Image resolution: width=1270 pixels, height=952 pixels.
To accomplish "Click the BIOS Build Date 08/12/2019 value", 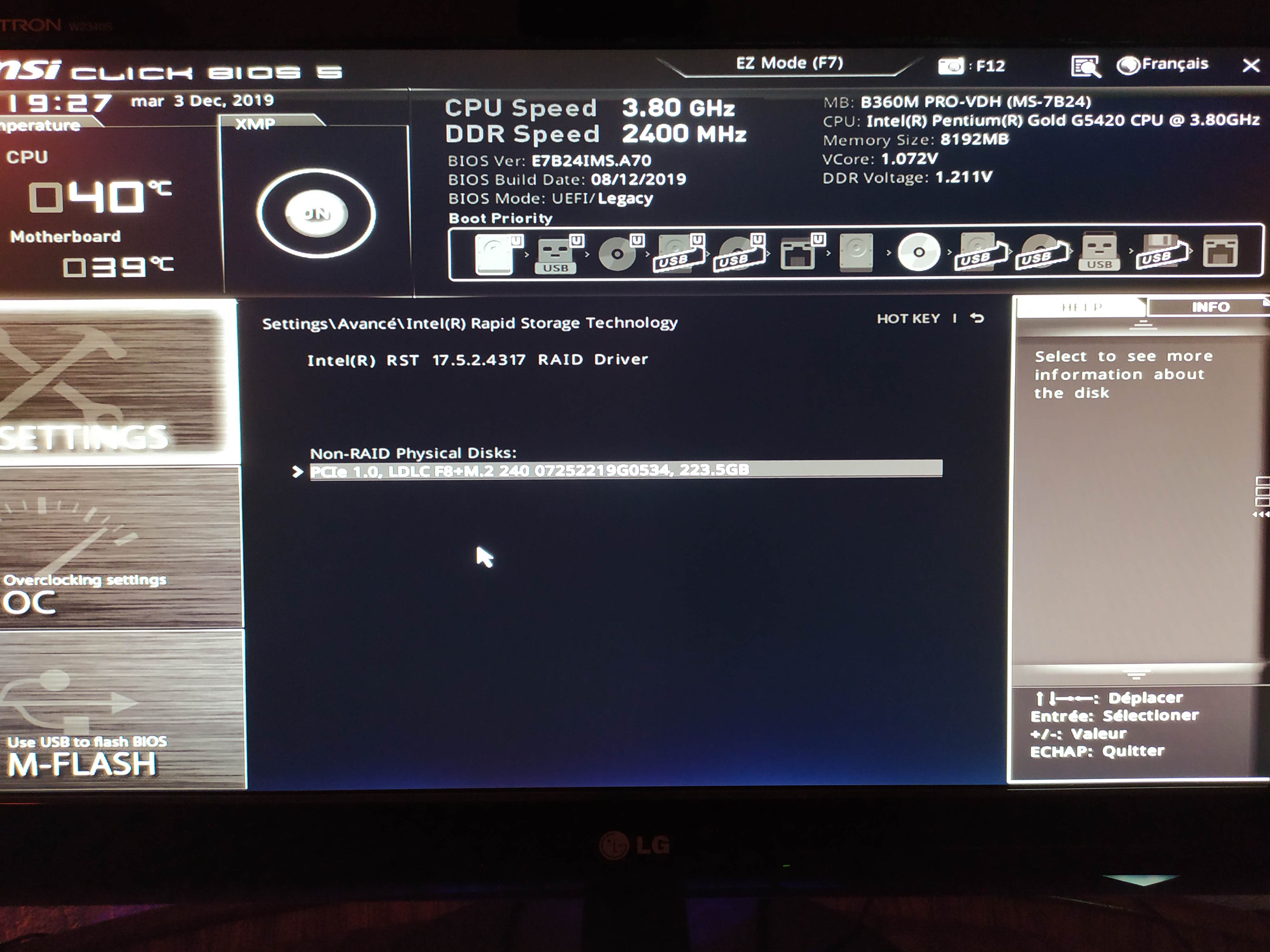I will click(x=638, y=179).
